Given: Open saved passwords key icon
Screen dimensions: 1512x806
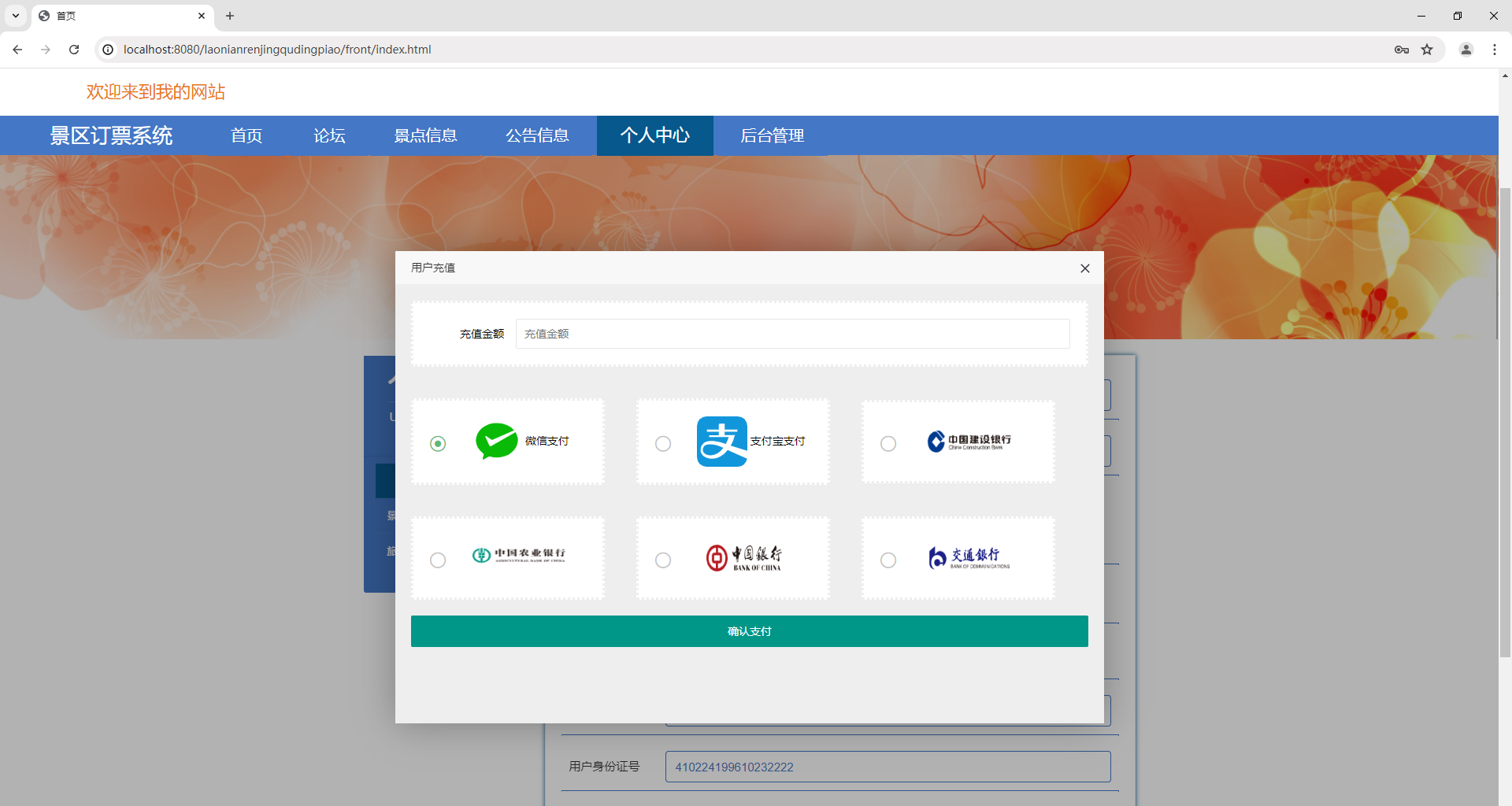Looking at the screenshot, I should [x=1402, y=50].
